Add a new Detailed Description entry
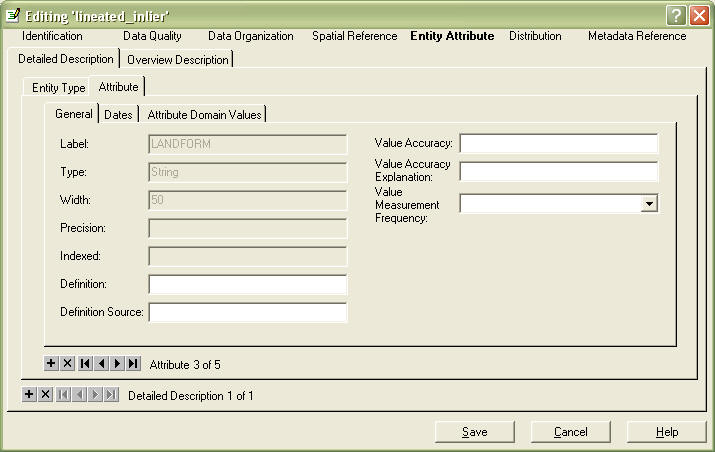 (x=29, y=395)
